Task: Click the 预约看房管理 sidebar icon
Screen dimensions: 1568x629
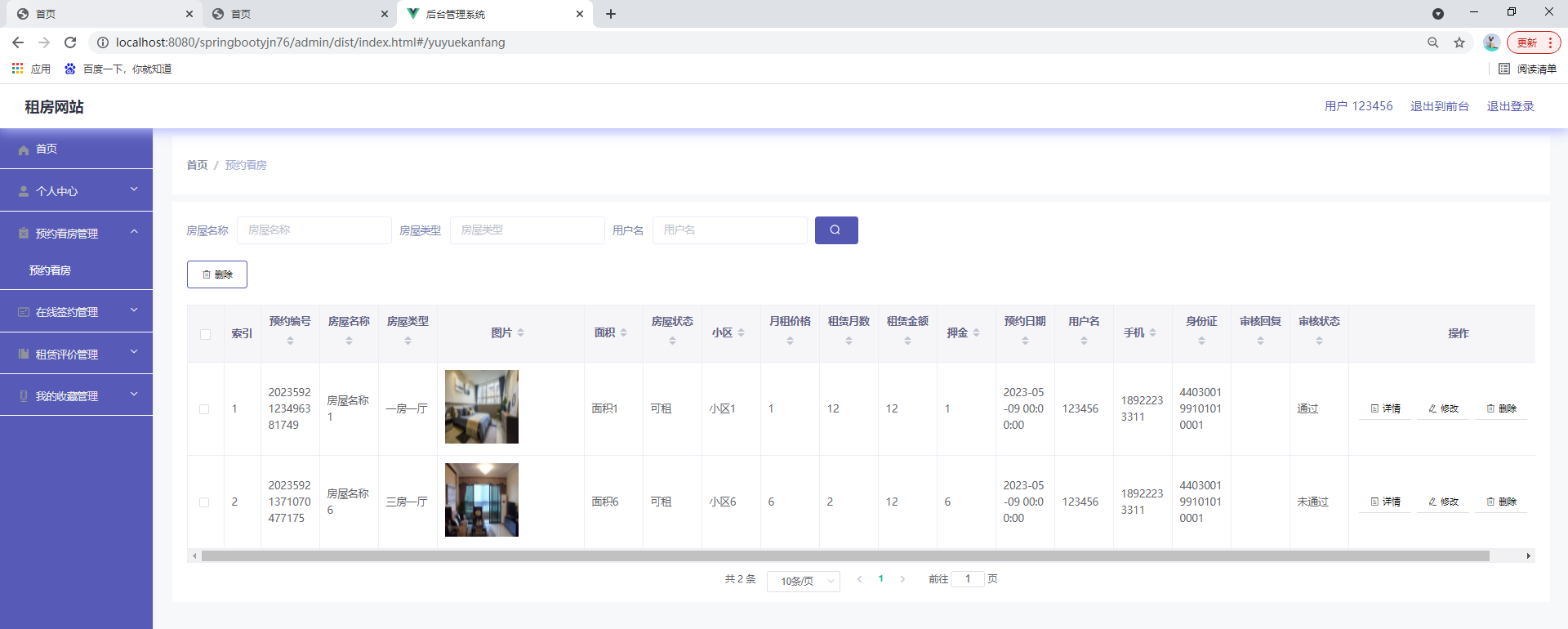Action: [24, 234]
